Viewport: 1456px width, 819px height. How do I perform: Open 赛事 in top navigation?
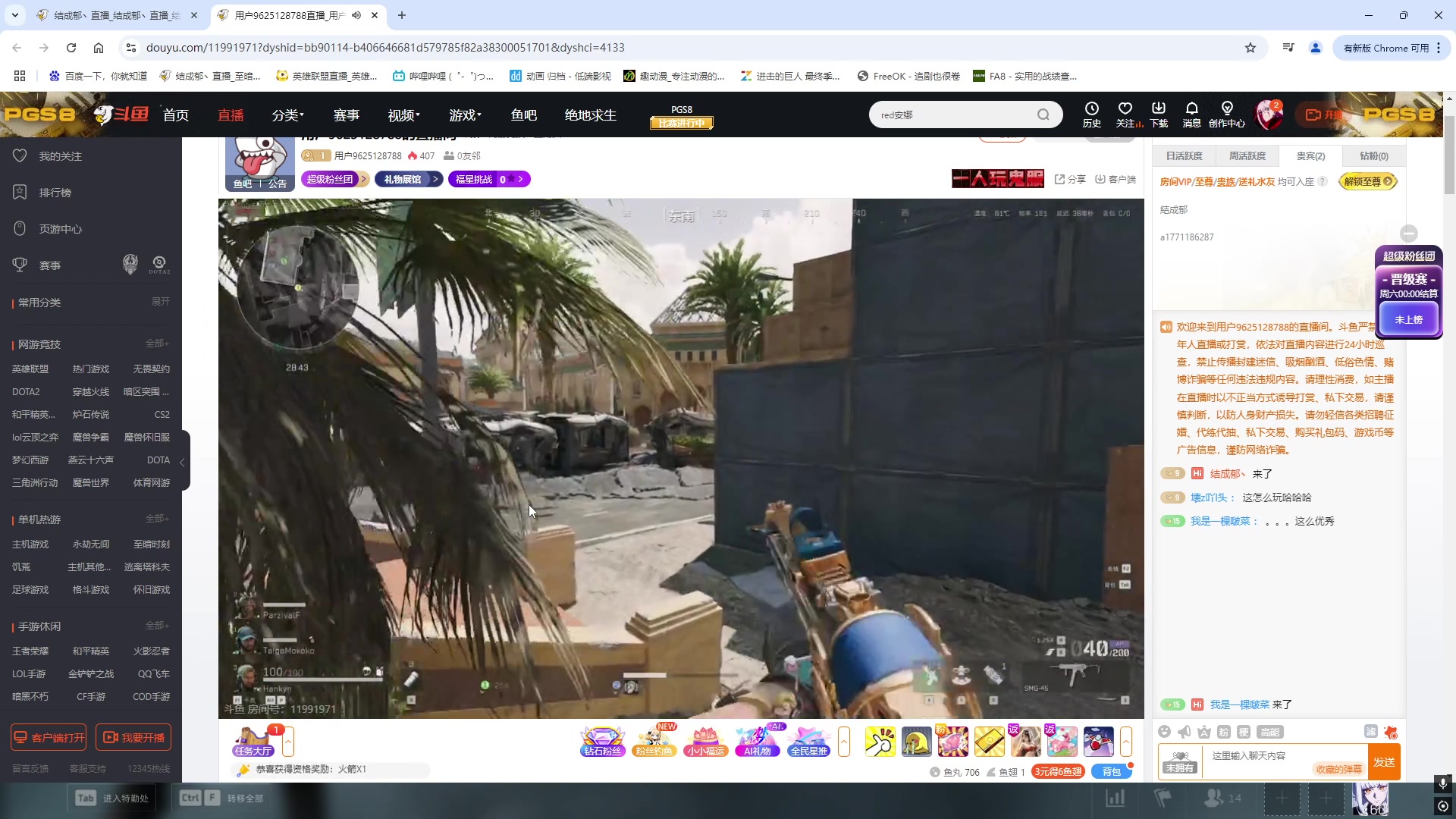347,115
